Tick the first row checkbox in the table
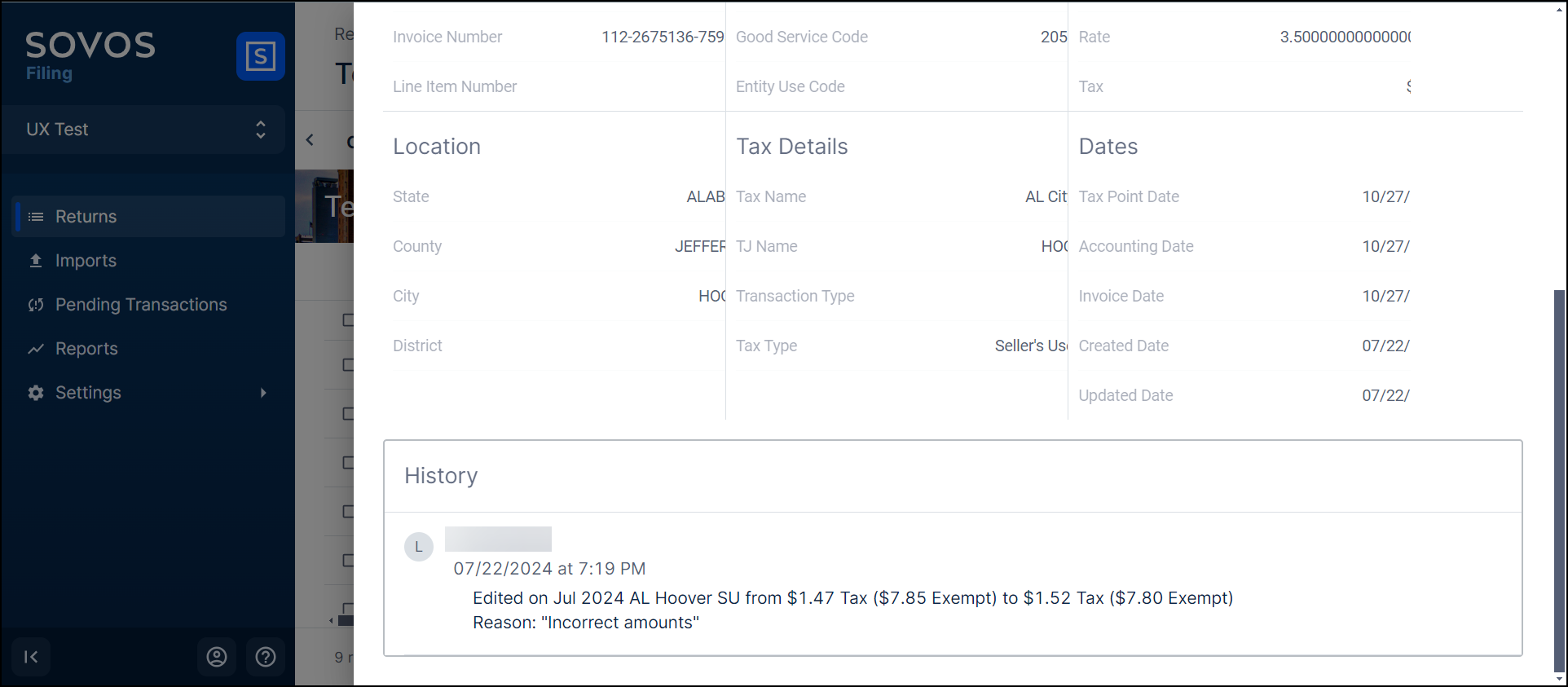The image size is (1568, 687). pos(348,319)
